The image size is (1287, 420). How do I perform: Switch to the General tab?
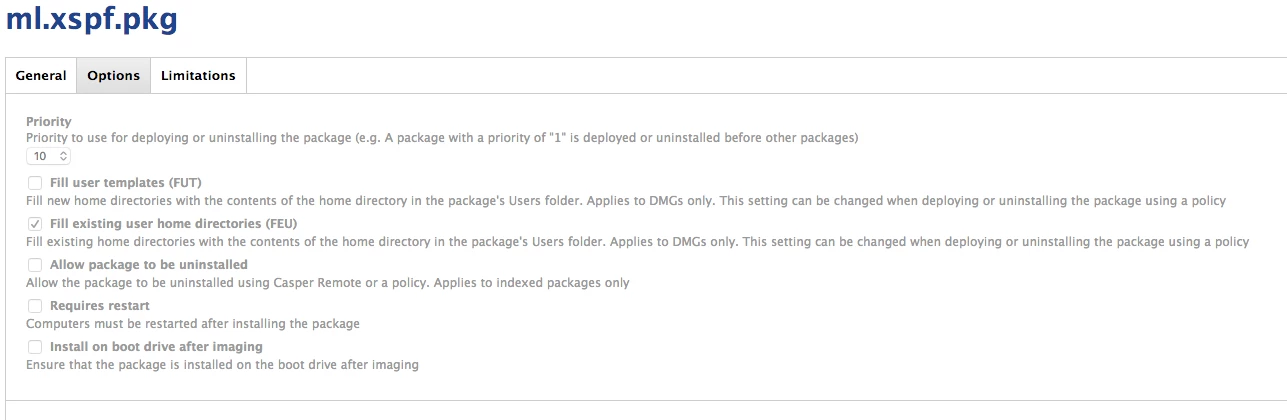(41, 75)
